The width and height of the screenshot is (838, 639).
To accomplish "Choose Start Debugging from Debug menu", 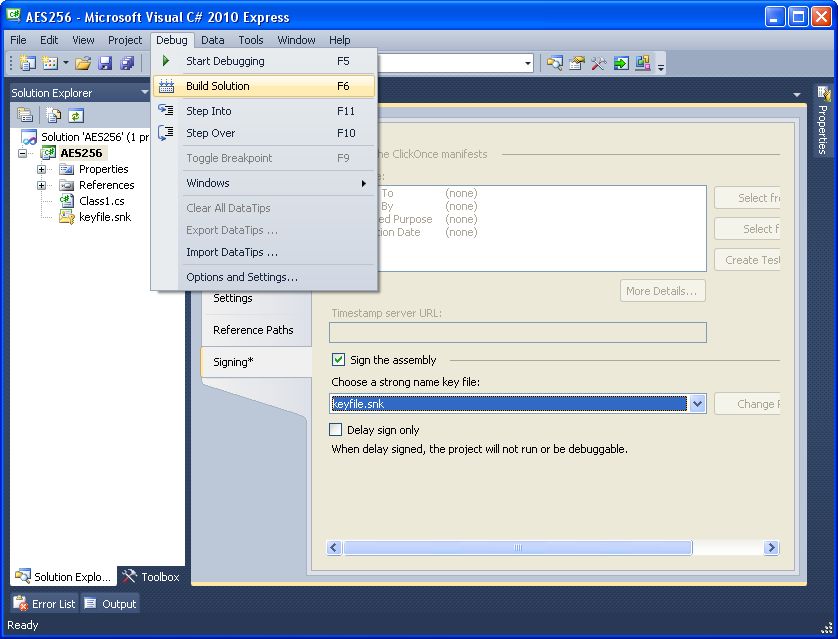I will [264, 61].
